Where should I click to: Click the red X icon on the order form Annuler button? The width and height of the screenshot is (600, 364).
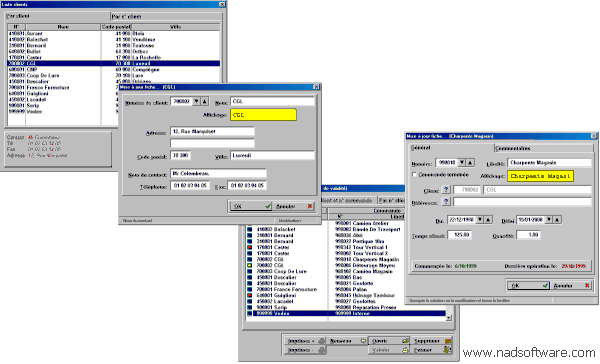(587, 286)
